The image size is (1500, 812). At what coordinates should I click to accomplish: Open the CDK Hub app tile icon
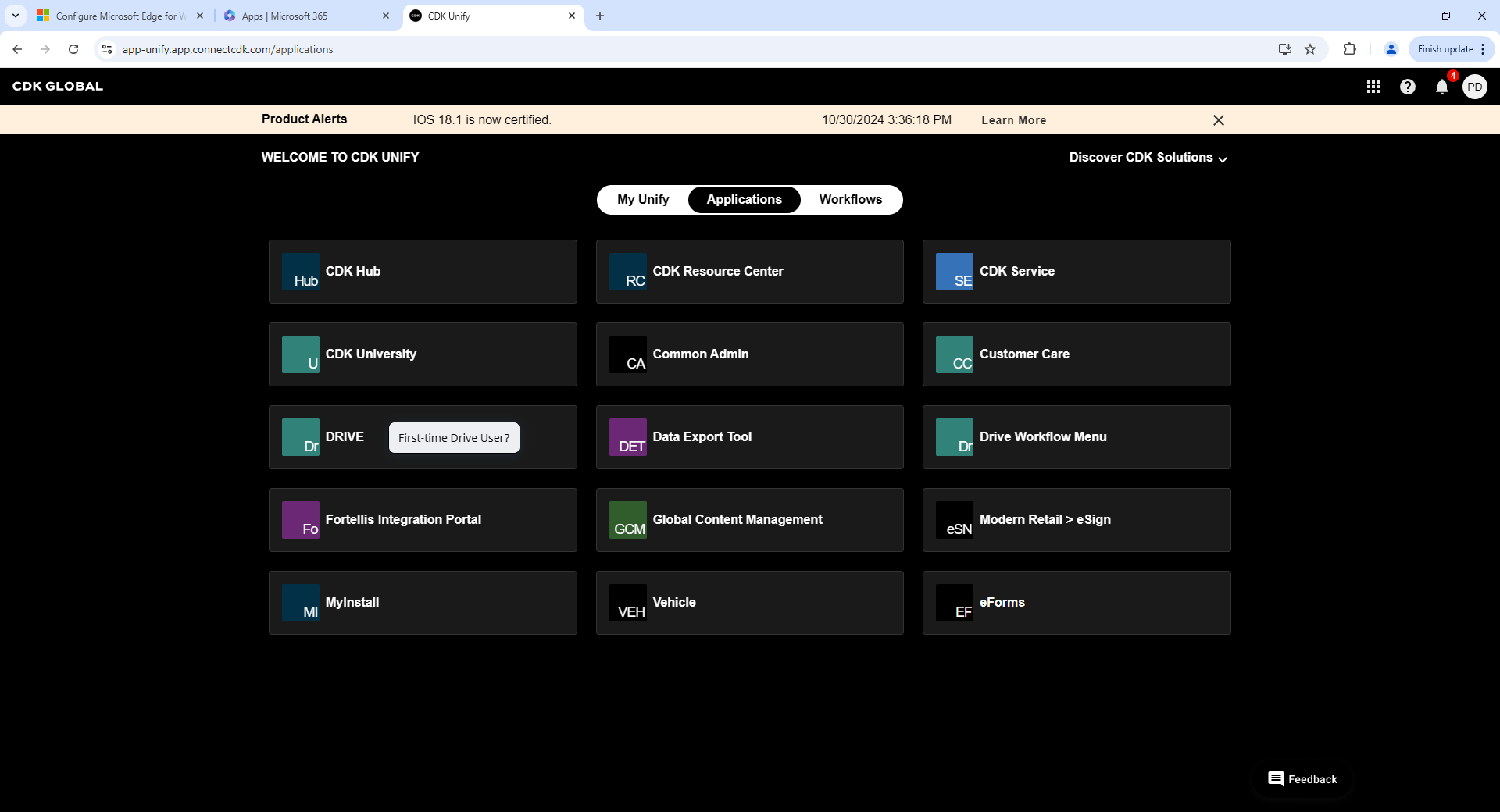301,272
